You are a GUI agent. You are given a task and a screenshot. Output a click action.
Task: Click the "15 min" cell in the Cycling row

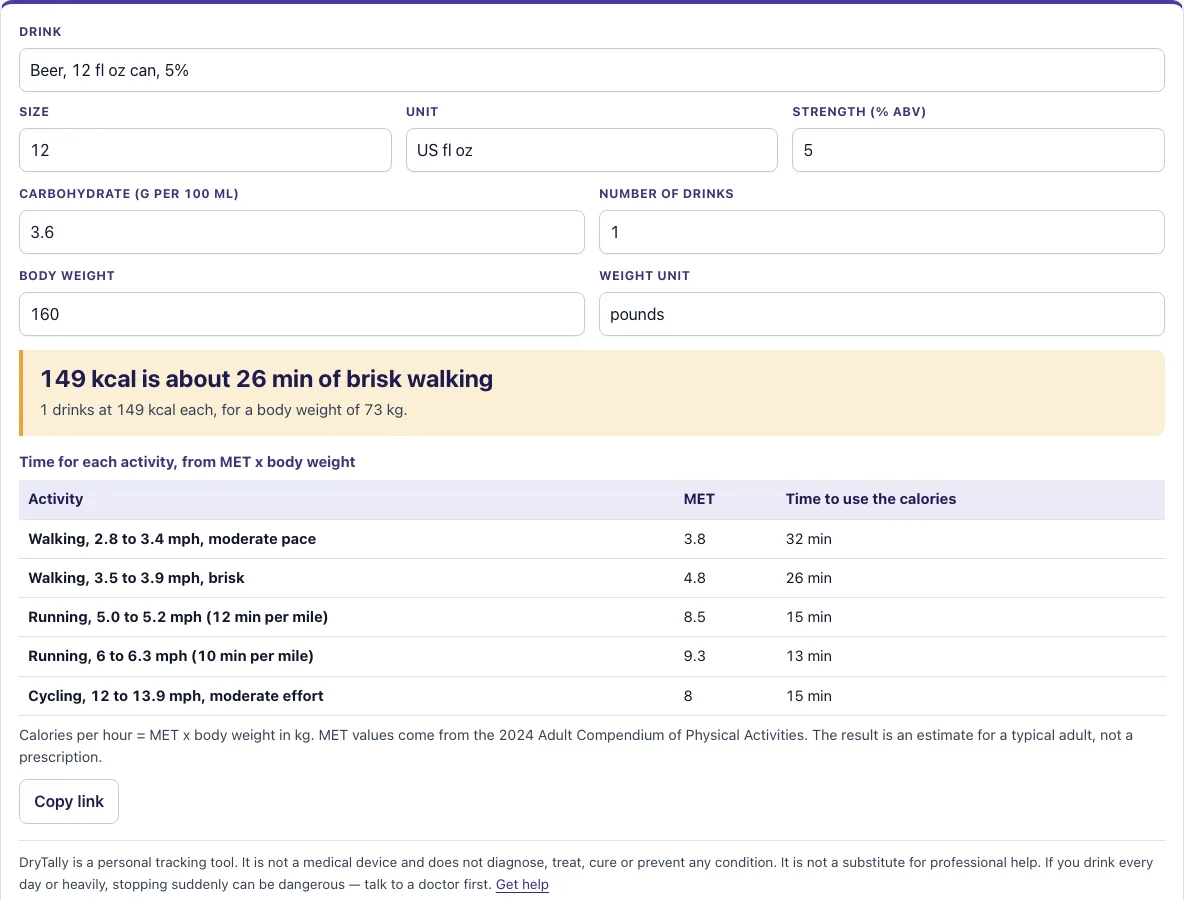pos(809,696)
